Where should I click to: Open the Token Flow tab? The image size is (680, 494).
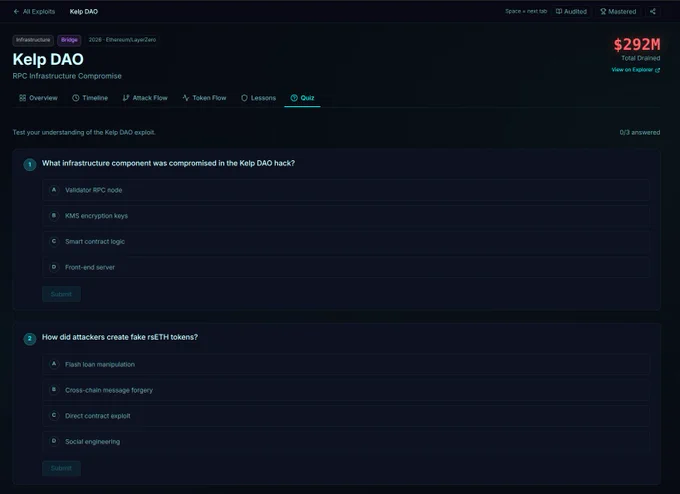tap(204, 98)
